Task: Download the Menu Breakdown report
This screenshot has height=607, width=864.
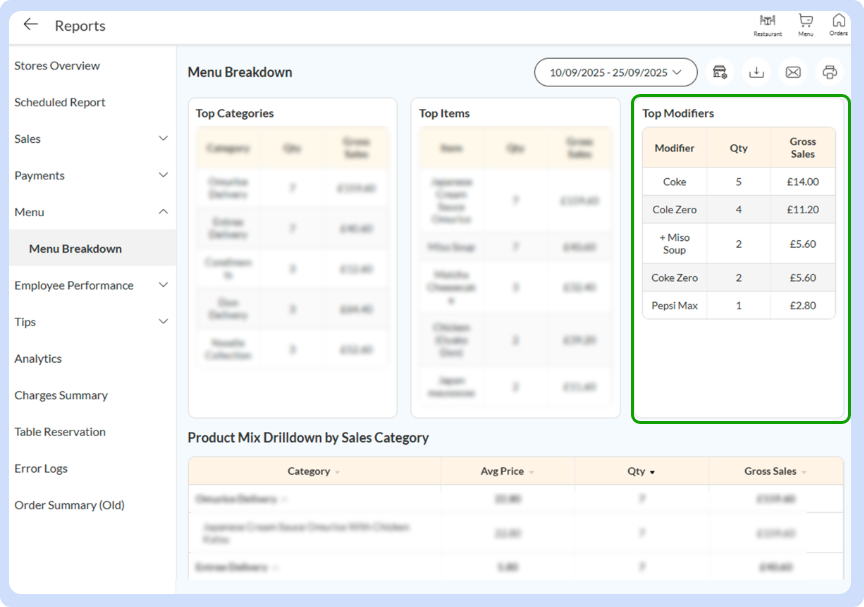Action: tap(757, 72)
